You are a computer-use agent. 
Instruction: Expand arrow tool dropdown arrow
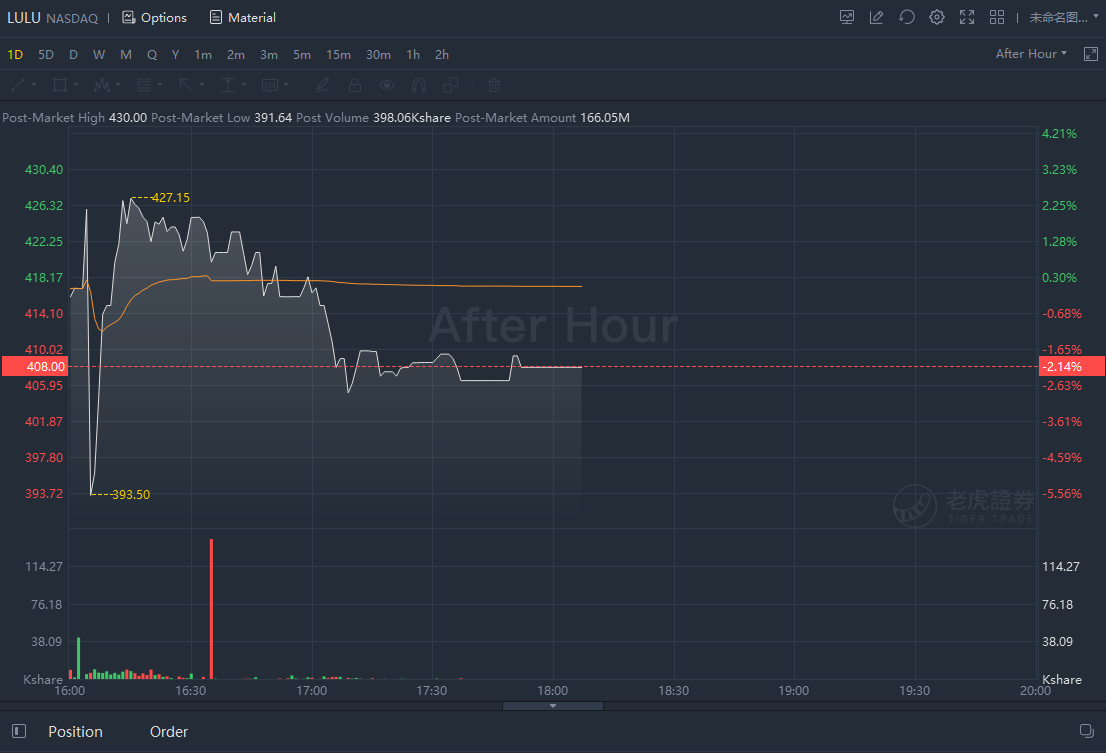pyautogui.click(x=202, y=85)
